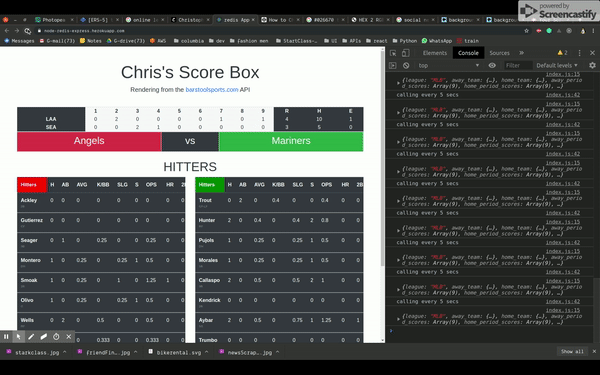The width and height of the screenshot is (600, 375).
Task: Open the bikerental.svg download
Action: [x=174, y=352]
